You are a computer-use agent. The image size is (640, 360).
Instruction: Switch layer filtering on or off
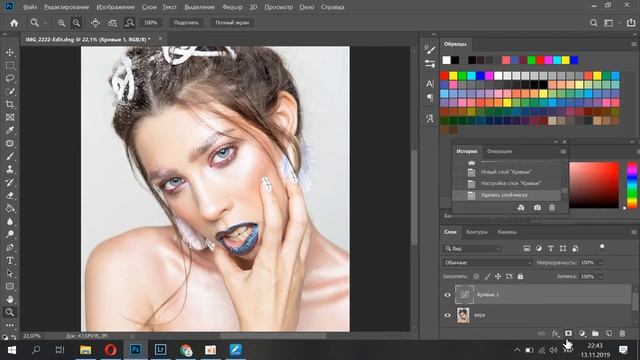[x=602, y=247]
